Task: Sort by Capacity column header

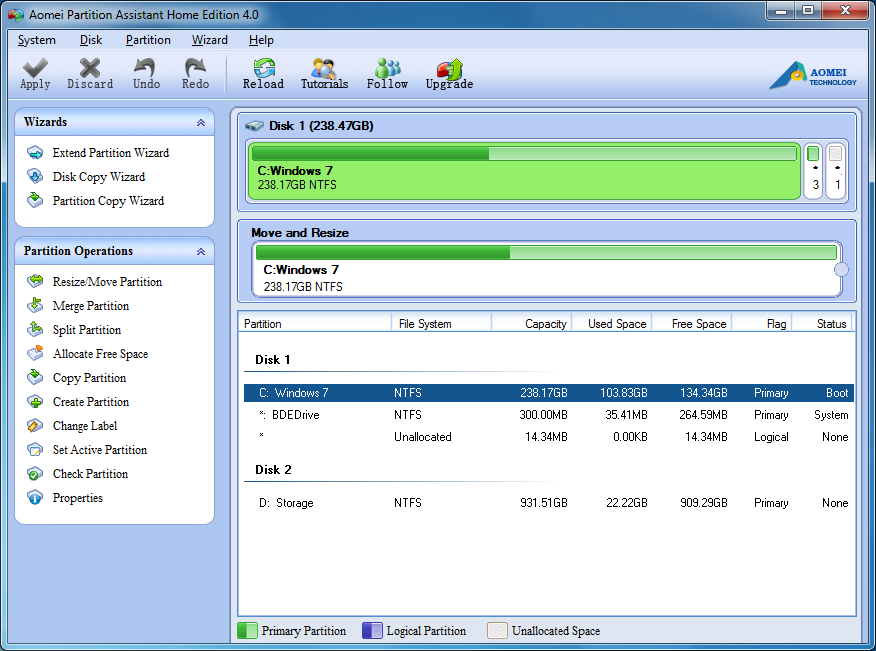Action: [532, 324]
